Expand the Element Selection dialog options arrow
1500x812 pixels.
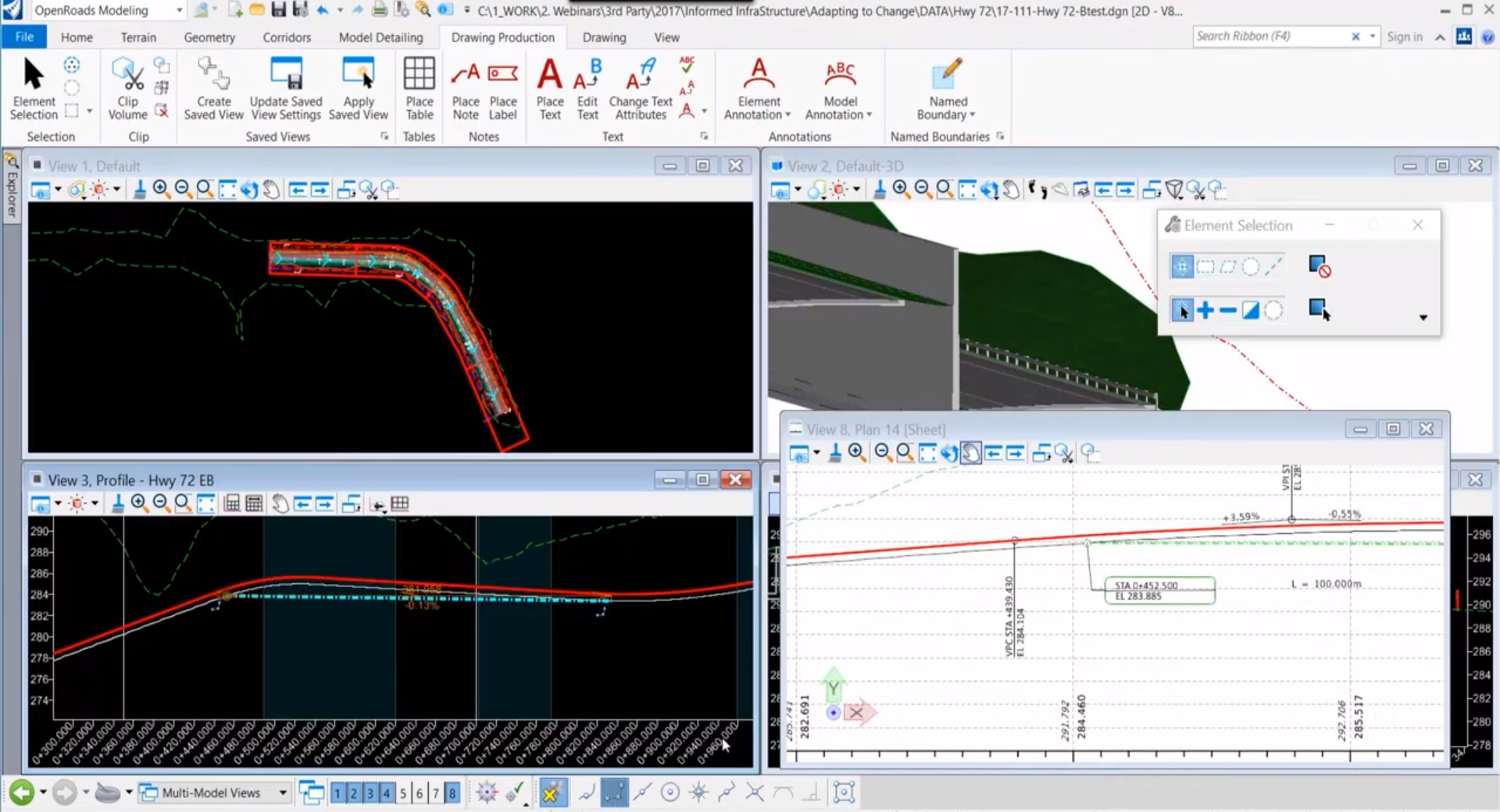coord(1423,318)
